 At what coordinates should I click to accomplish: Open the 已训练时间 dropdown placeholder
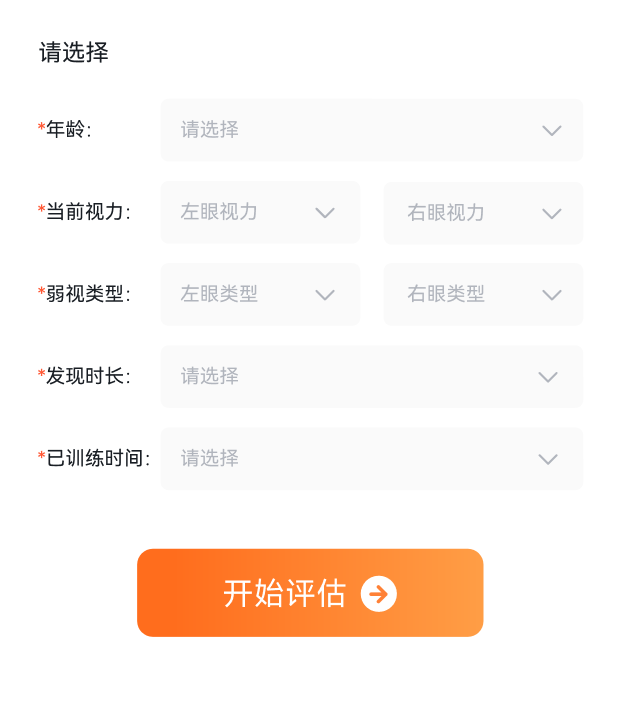(210, 458)
